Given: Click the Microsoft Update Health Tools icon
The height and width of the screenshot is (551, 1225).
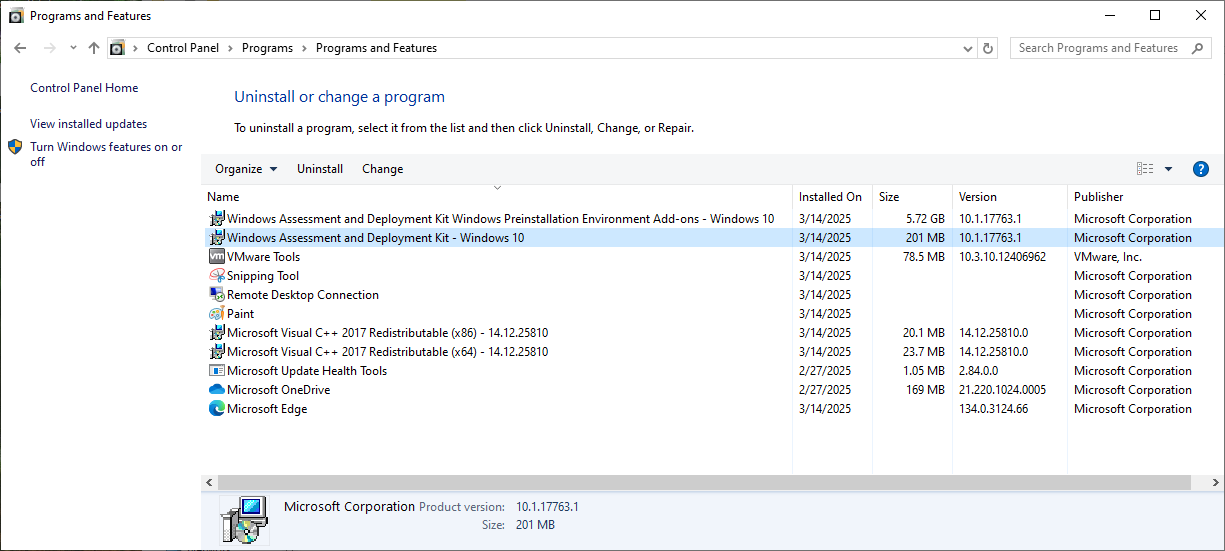Looking at the screenshot, I should [x=217, y=371].
